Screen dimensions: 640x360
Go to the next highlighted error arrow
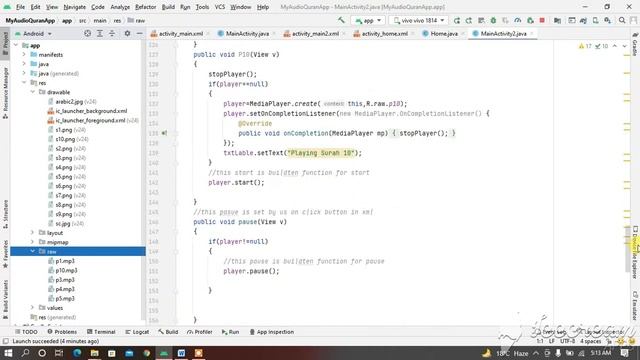pyautogui.click(x=625, y=46)
